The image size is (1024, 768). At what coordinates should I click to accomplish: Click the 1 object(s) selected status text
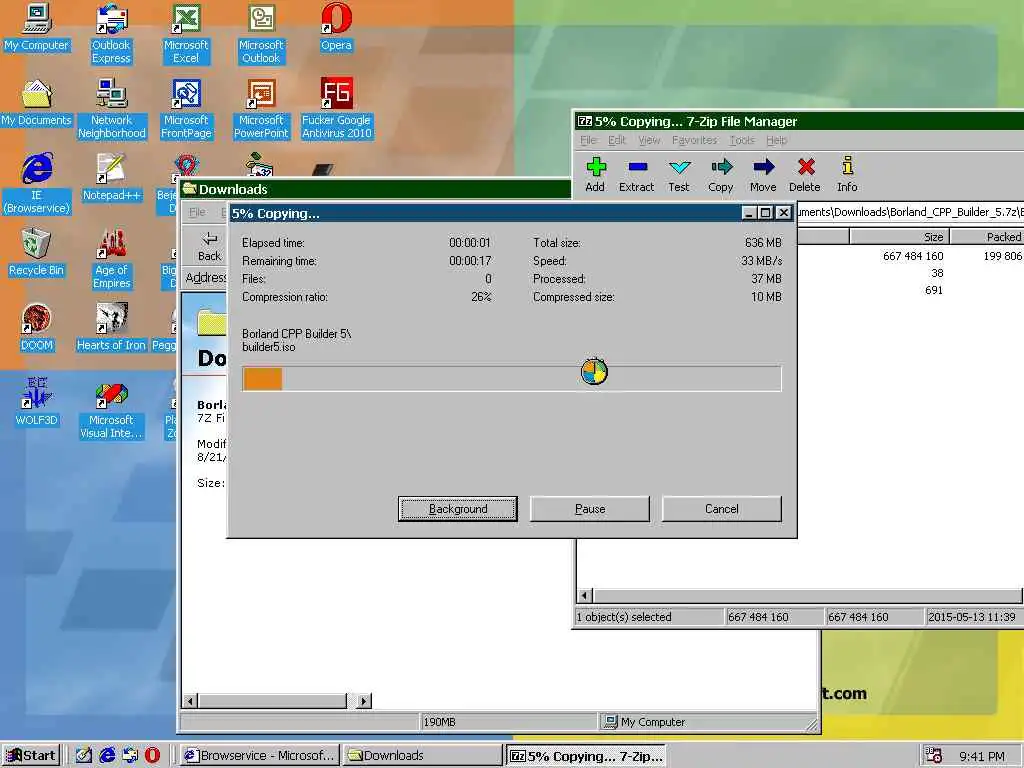point(624,616)
